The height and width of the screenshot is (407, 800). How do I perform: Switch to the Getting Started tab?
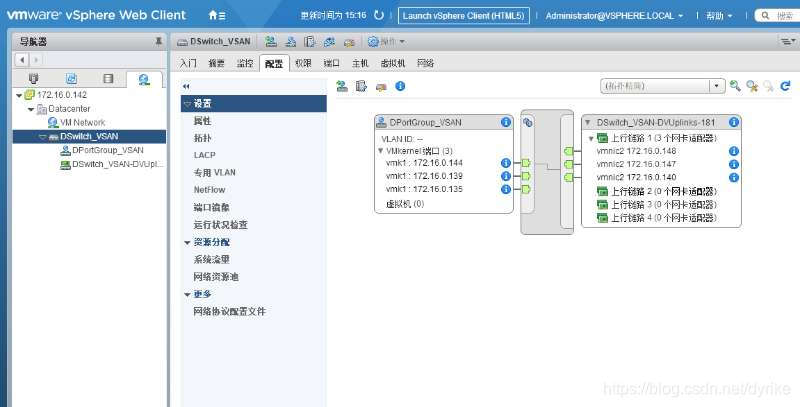click(x=188, y=63)
